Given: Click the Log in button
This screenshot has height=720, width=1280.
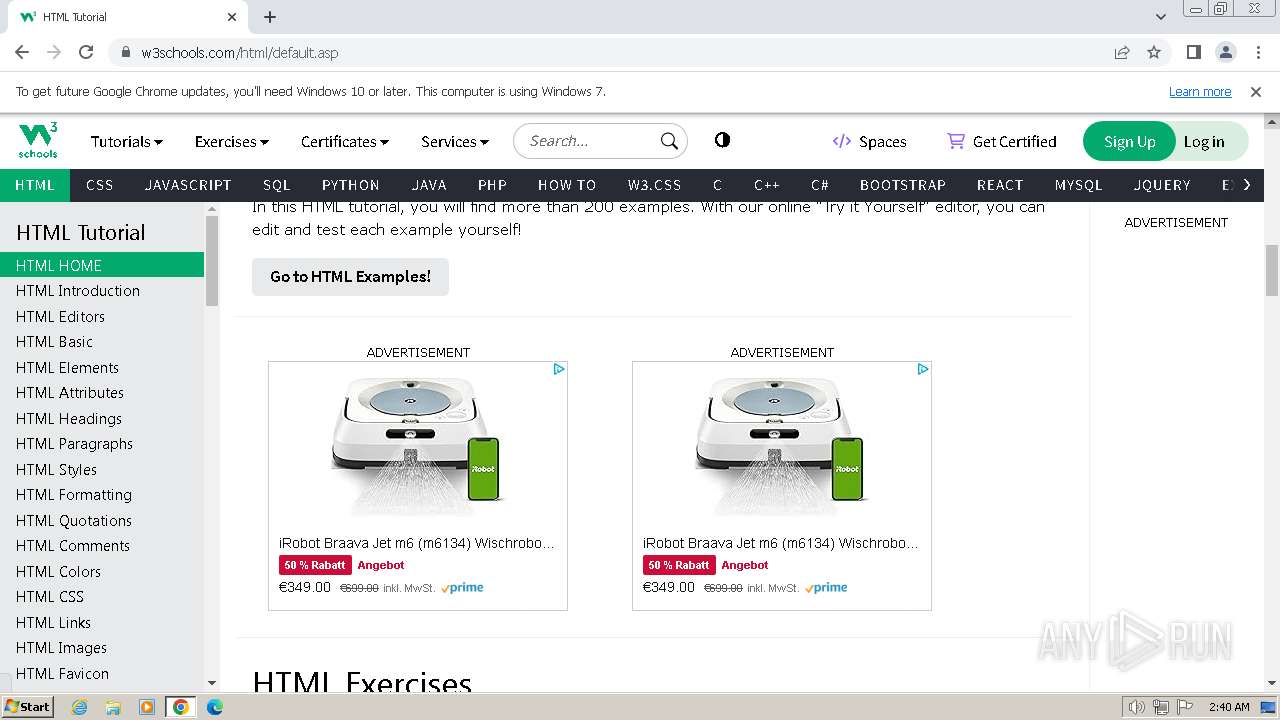Looking at the screenshot, I should coord(1204,141).
